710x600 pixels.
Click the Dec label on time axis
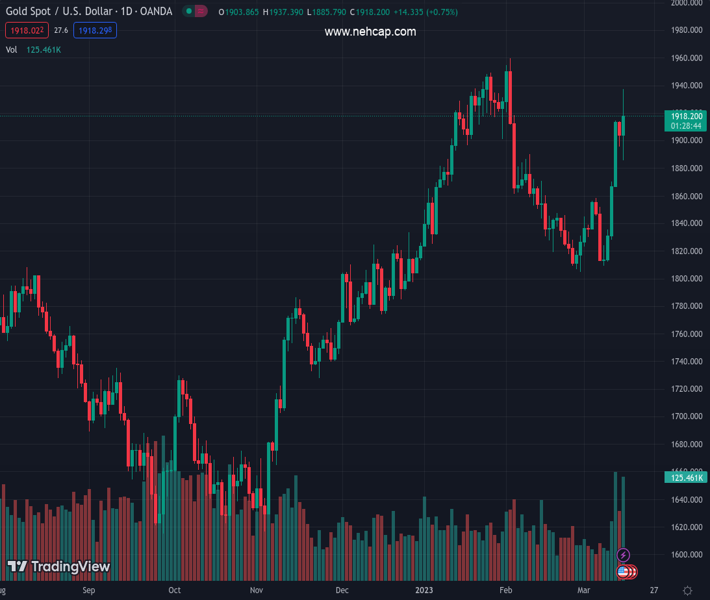(x=343, y=591)
